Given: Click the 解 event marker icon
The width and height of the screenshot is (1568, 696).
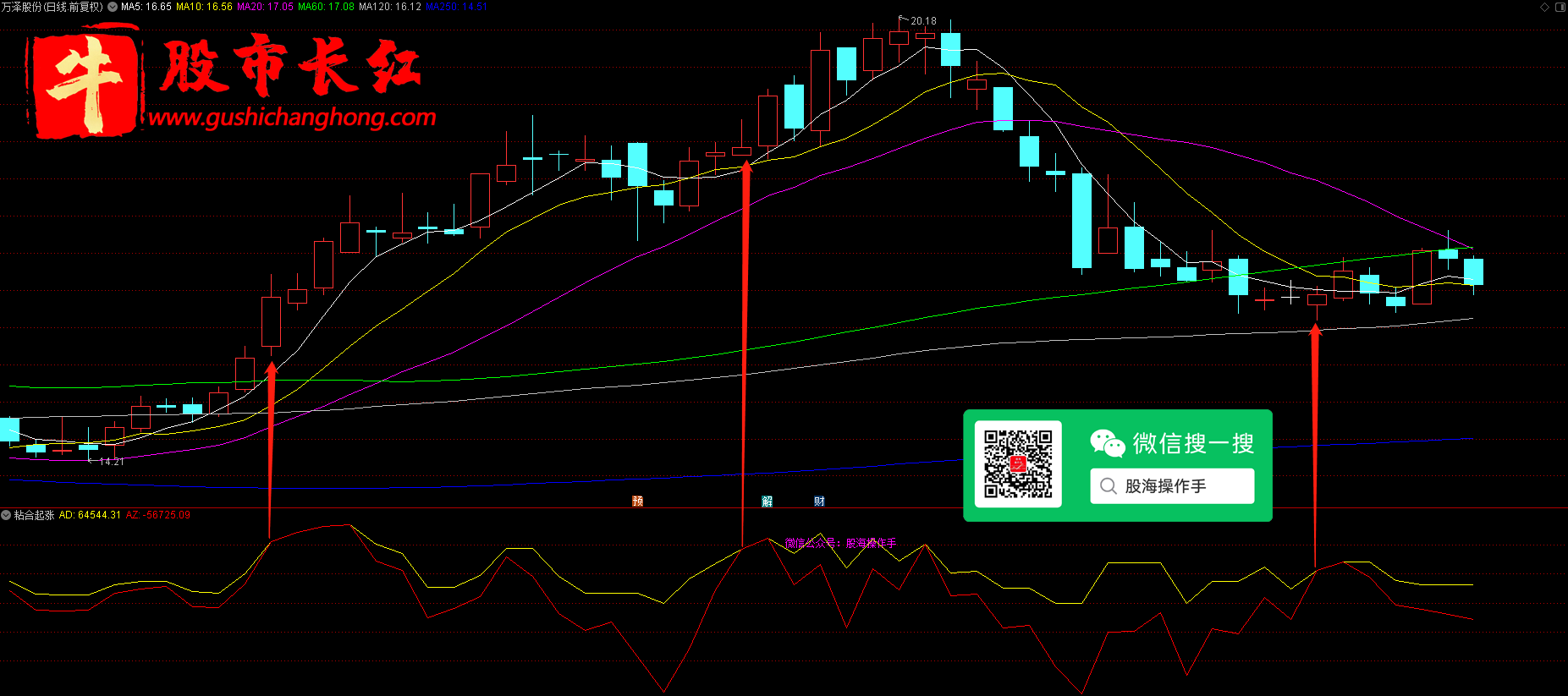Looking at the screenshot, I should [767, 501].
